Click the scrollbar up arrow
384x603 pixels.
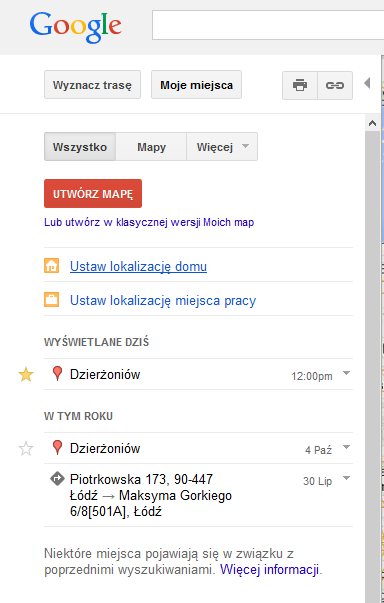[x=372, y=123]
